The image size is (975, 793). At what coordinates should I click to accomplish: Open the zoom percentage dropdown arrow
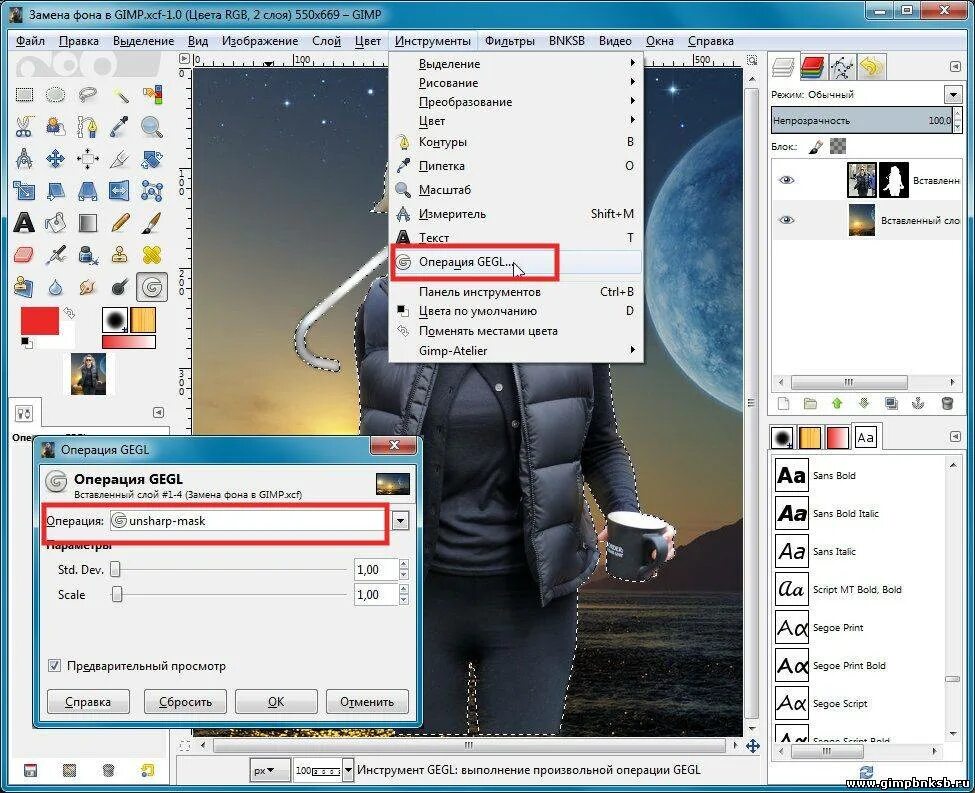click(x=348, y=770)
